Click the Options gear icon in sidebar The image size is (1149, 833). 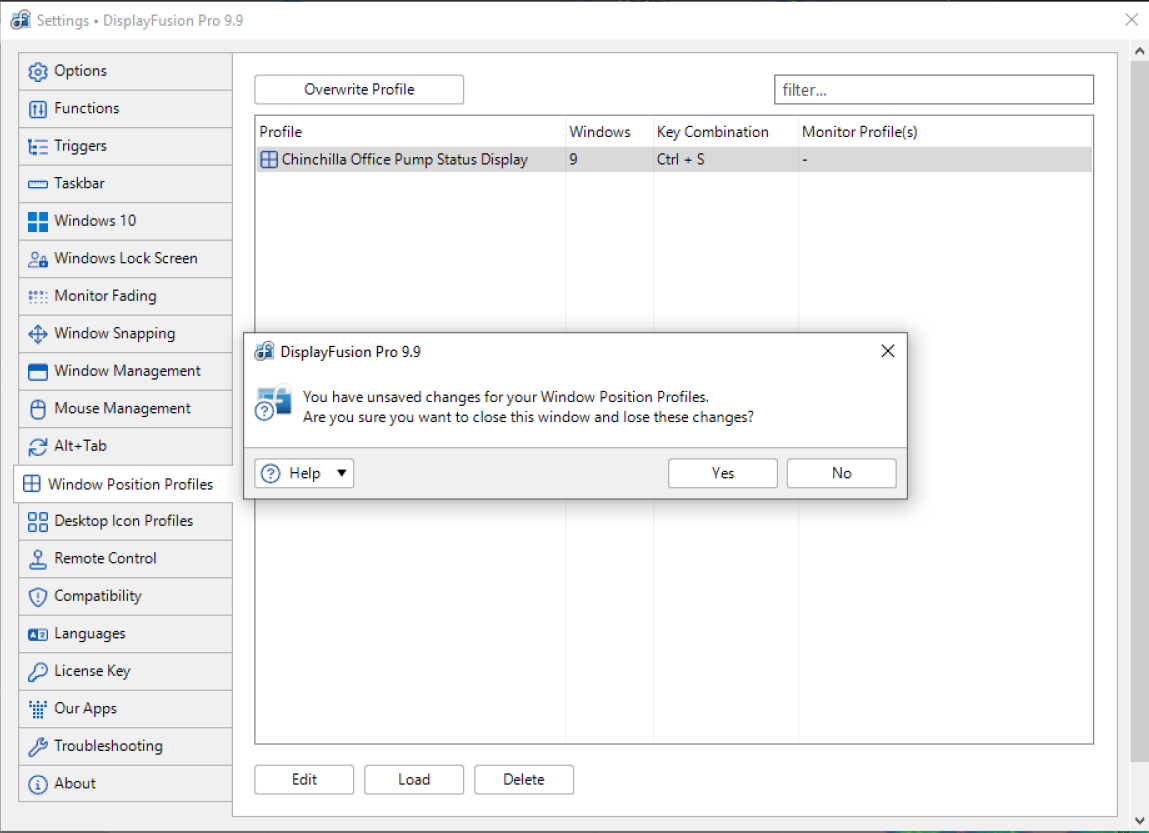coord(38,71)
